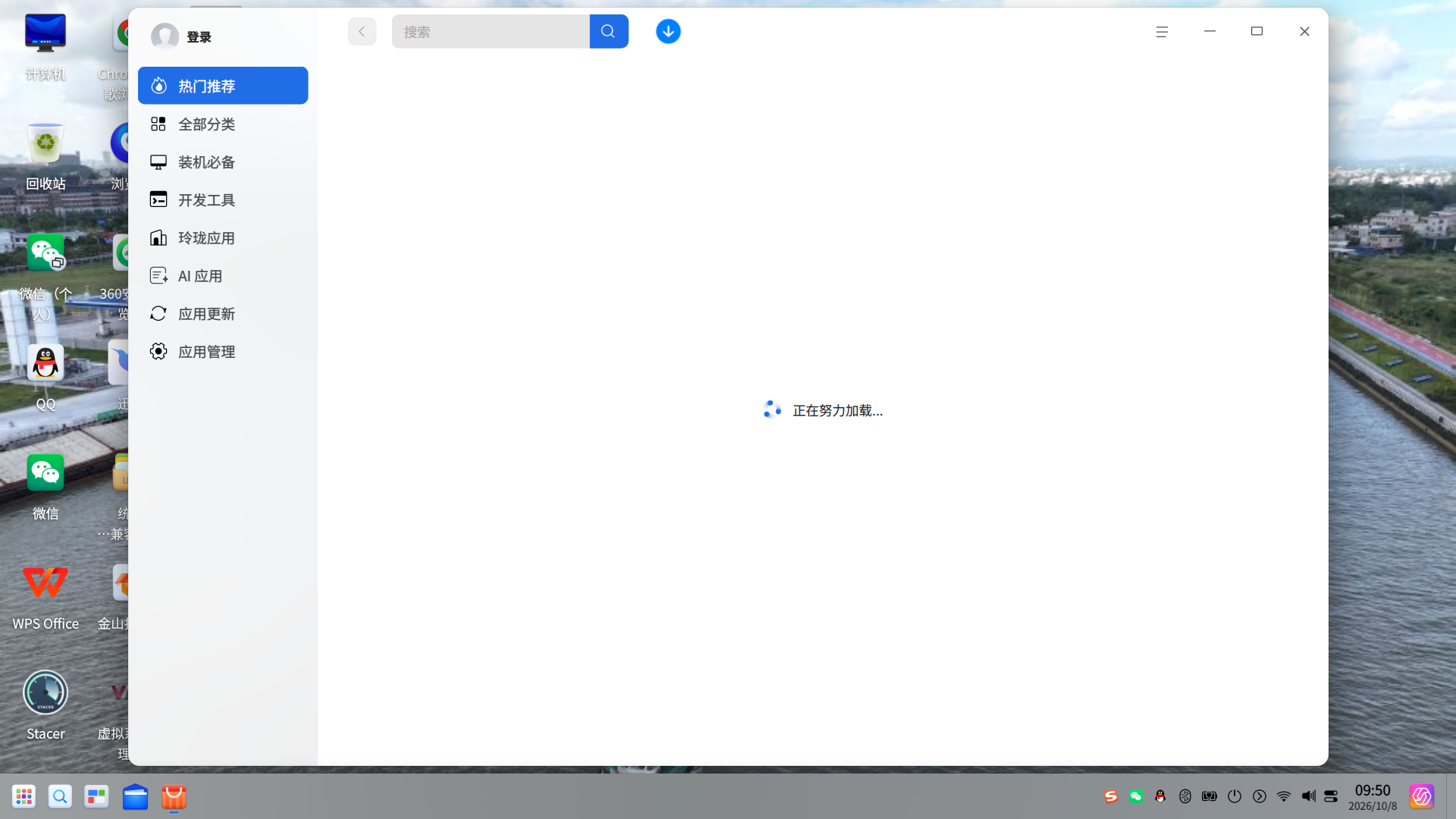This screenshot has height=819, width=1456.
Task: Open the battery tray icon
Action: coord(1210,796)
